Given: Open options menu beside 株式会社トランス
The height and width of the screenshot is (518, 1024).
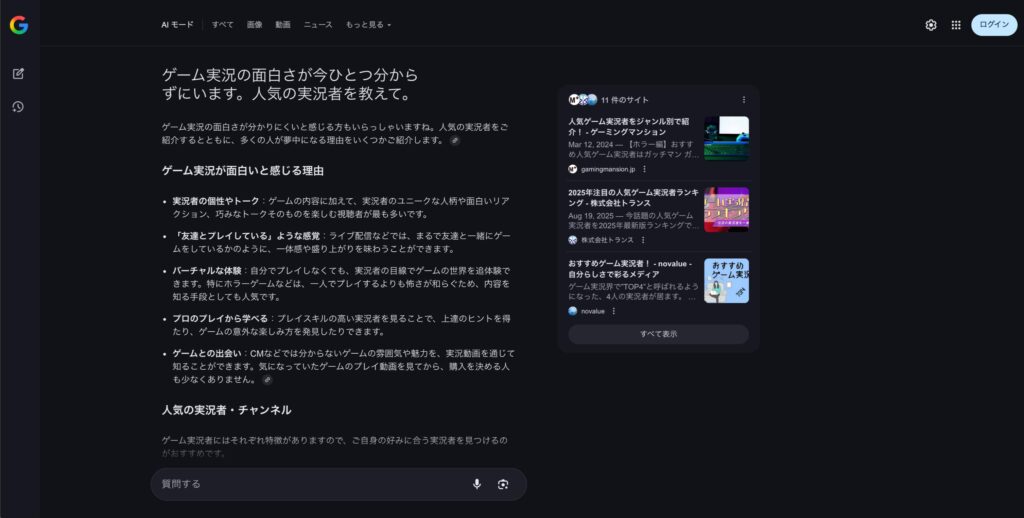Looking at the screenshot, I should coord(643,240).
